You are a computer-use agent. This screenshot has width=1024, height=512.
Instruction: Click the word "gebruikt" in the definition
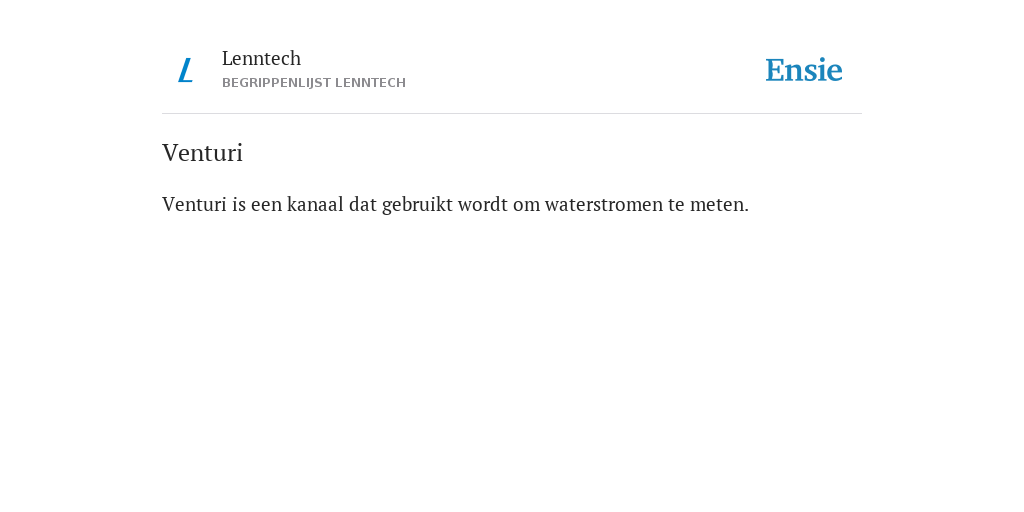click(x=417, y=205)
